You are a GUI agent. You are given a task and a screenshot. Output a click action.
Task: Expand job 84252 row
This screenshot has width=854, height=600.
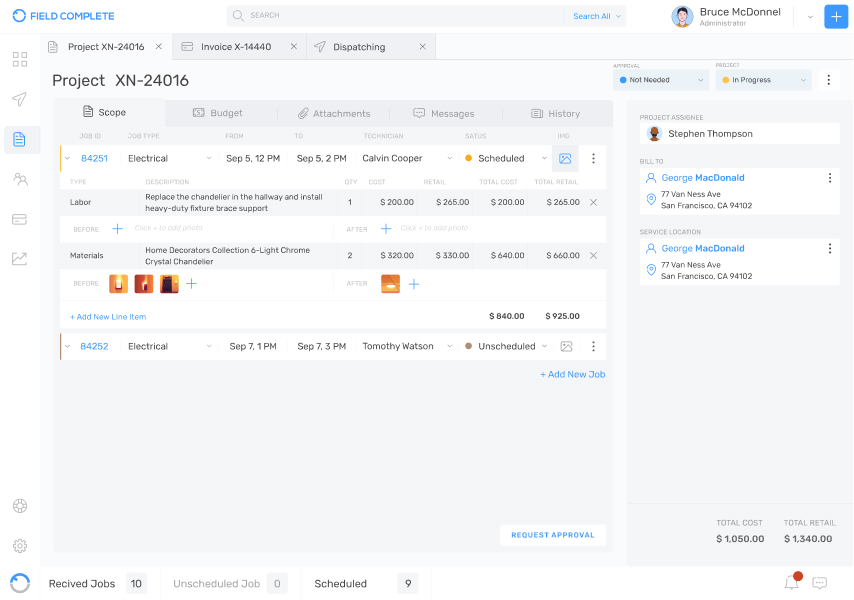tap(67, 346)
